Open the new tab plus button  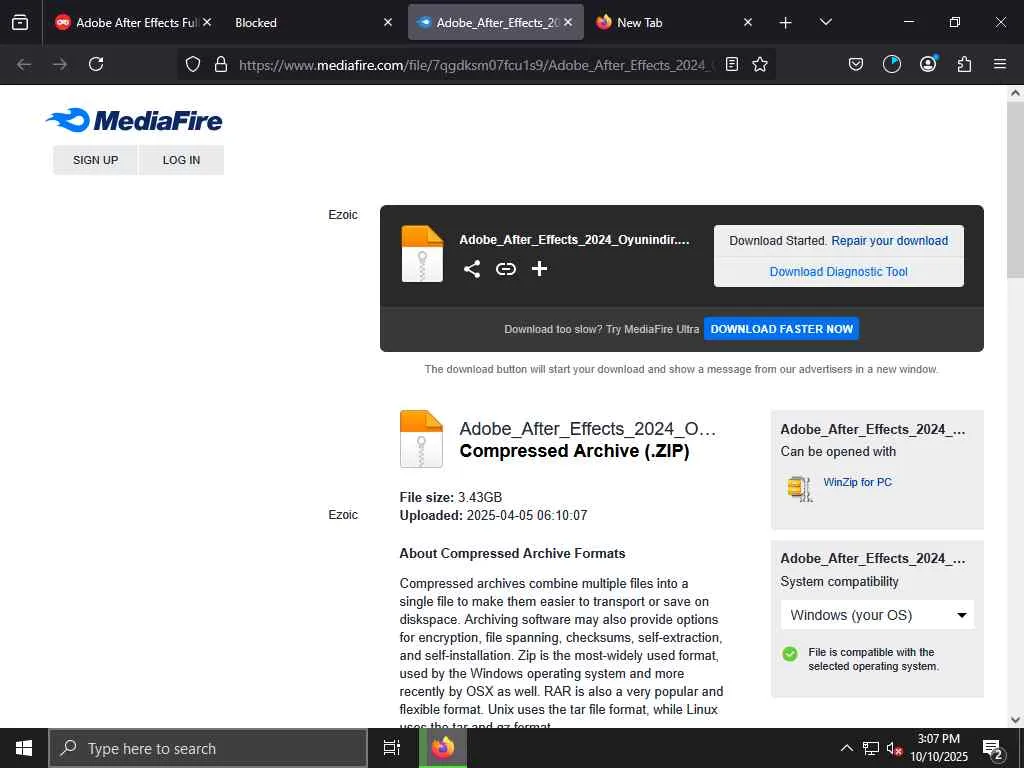[x=786, y=23]
